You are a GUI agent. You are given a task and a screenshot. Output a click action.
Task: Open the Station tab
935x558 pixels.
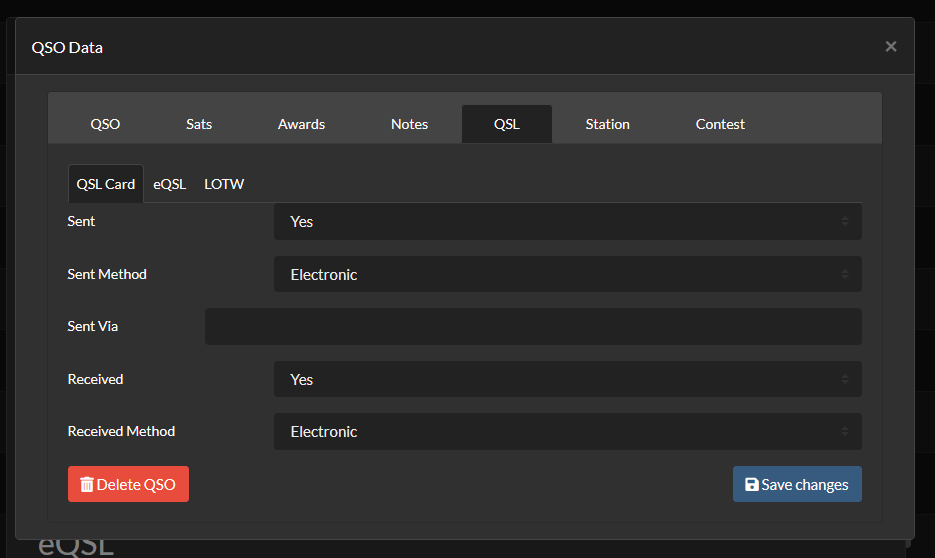[x=607, y=124]
